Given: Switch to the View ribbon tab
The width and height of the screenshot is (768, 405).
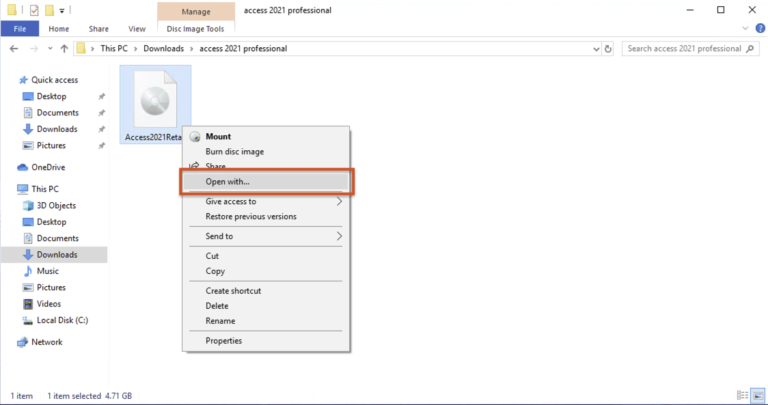Looking at the screenshot, I should point(137,29).
